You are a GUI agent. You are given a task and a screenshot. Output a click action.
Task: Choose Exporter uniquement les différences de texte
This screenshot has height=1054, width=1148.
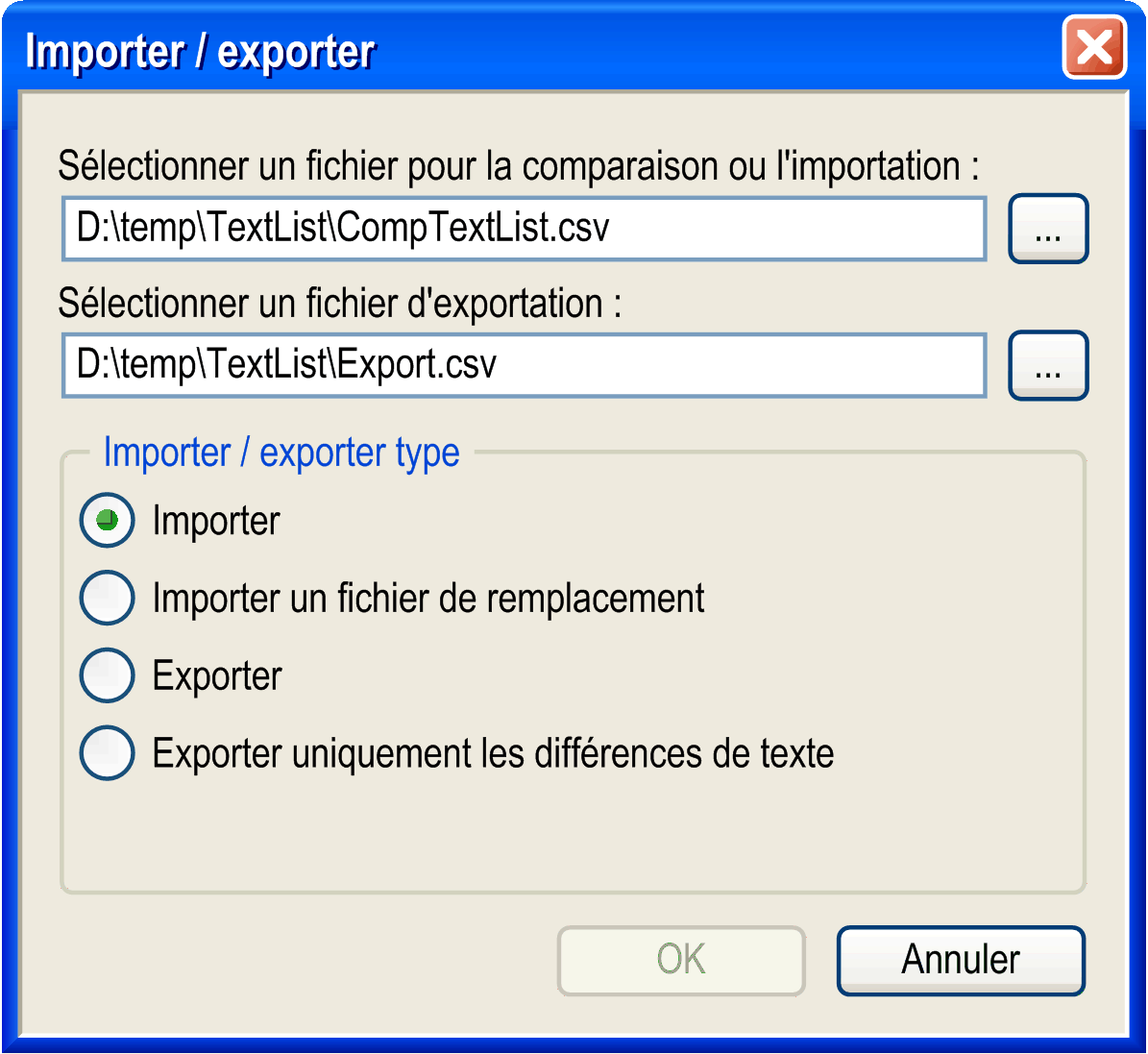pos(107,753)
